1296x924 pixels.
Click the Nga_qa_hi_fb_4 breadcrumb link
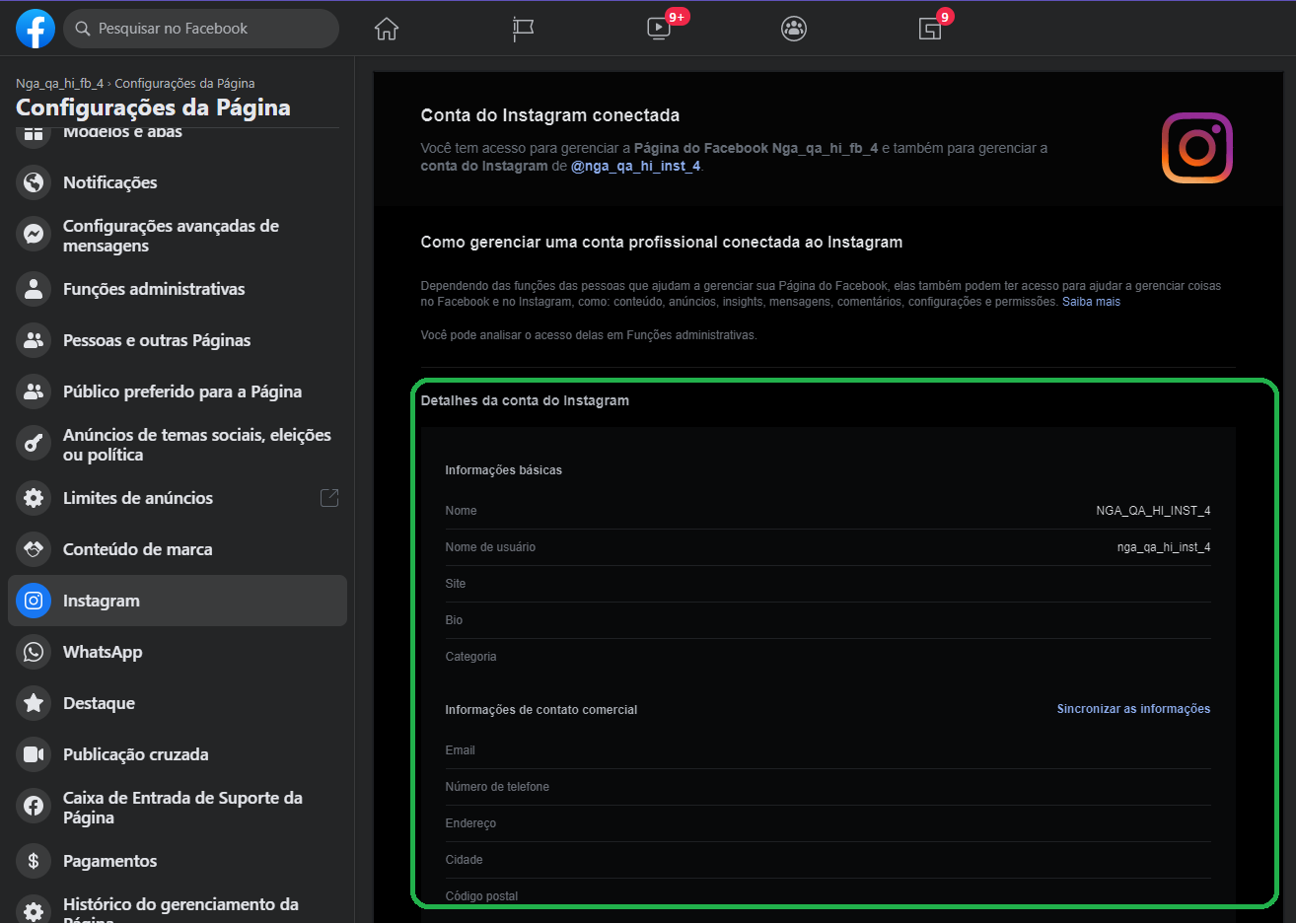59,84
